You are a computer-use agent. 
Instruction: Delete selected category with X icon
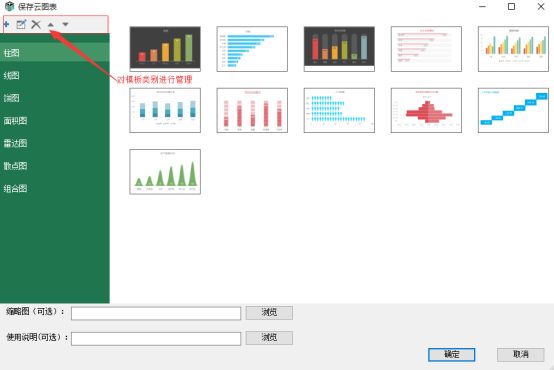point(36,24)
